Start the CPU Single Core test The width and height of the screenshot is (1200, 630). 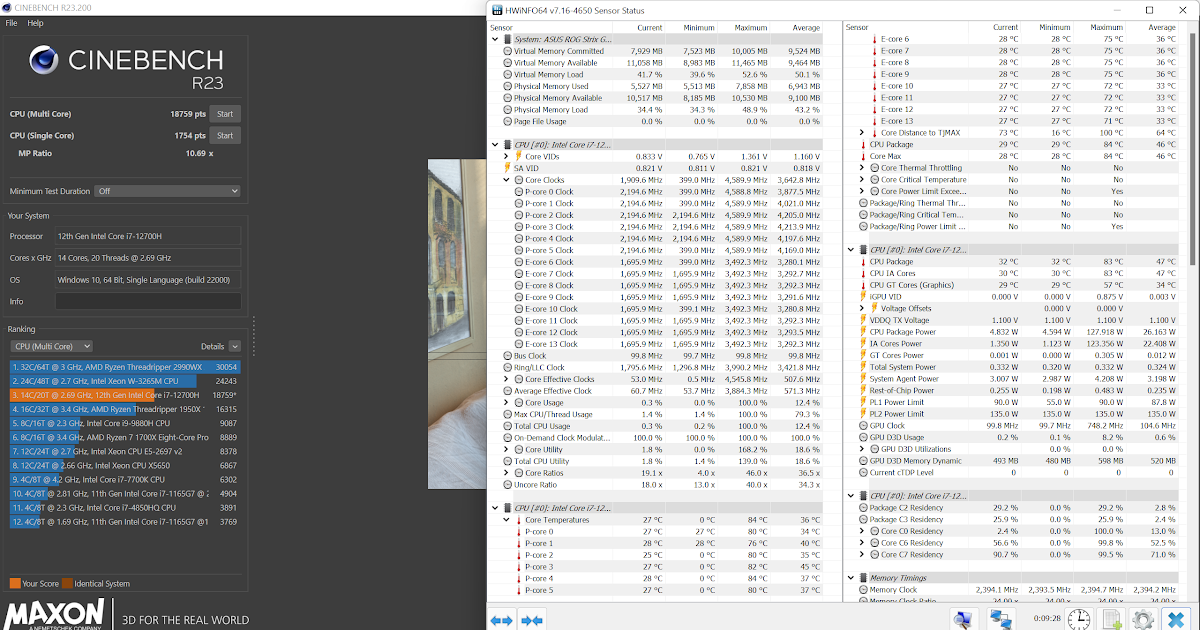[x=225, y=135]
